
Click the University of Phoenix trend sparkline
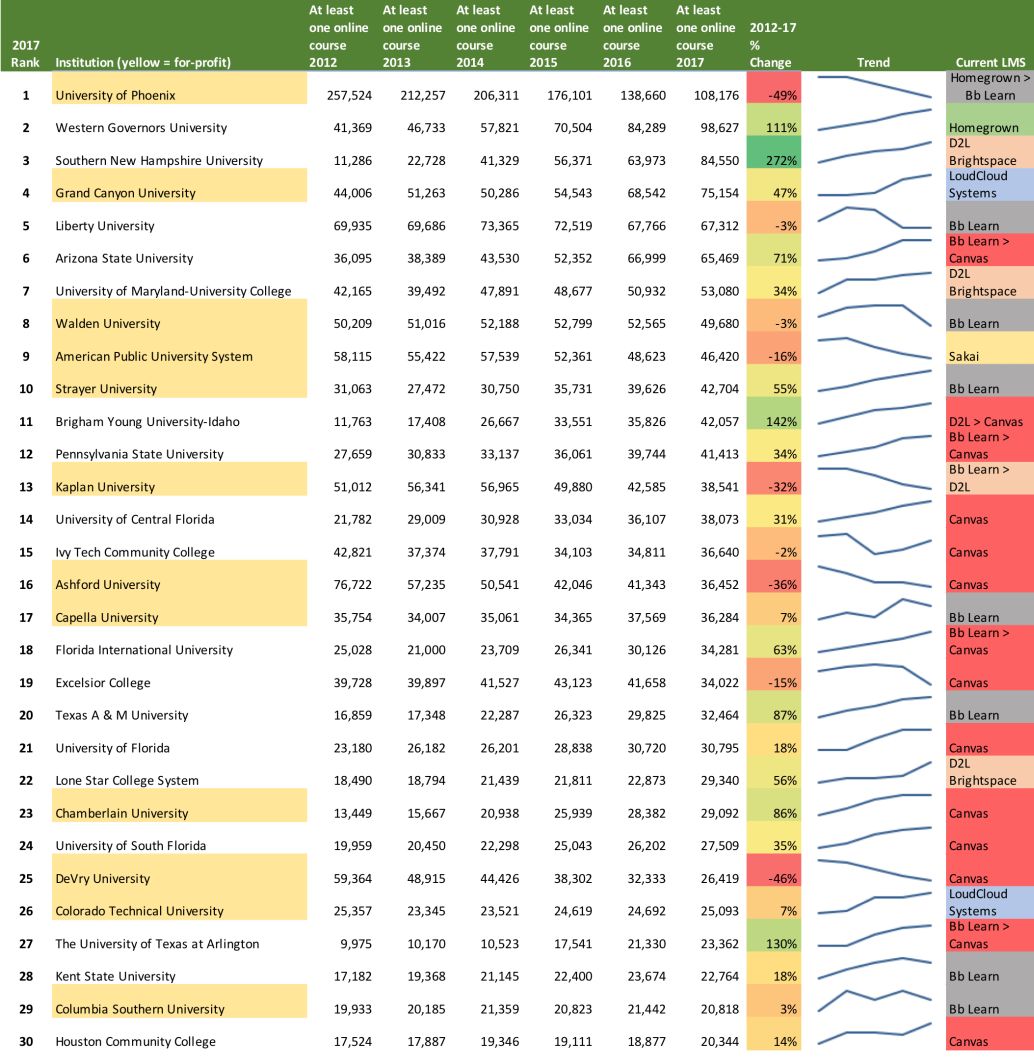click(874, 88)
